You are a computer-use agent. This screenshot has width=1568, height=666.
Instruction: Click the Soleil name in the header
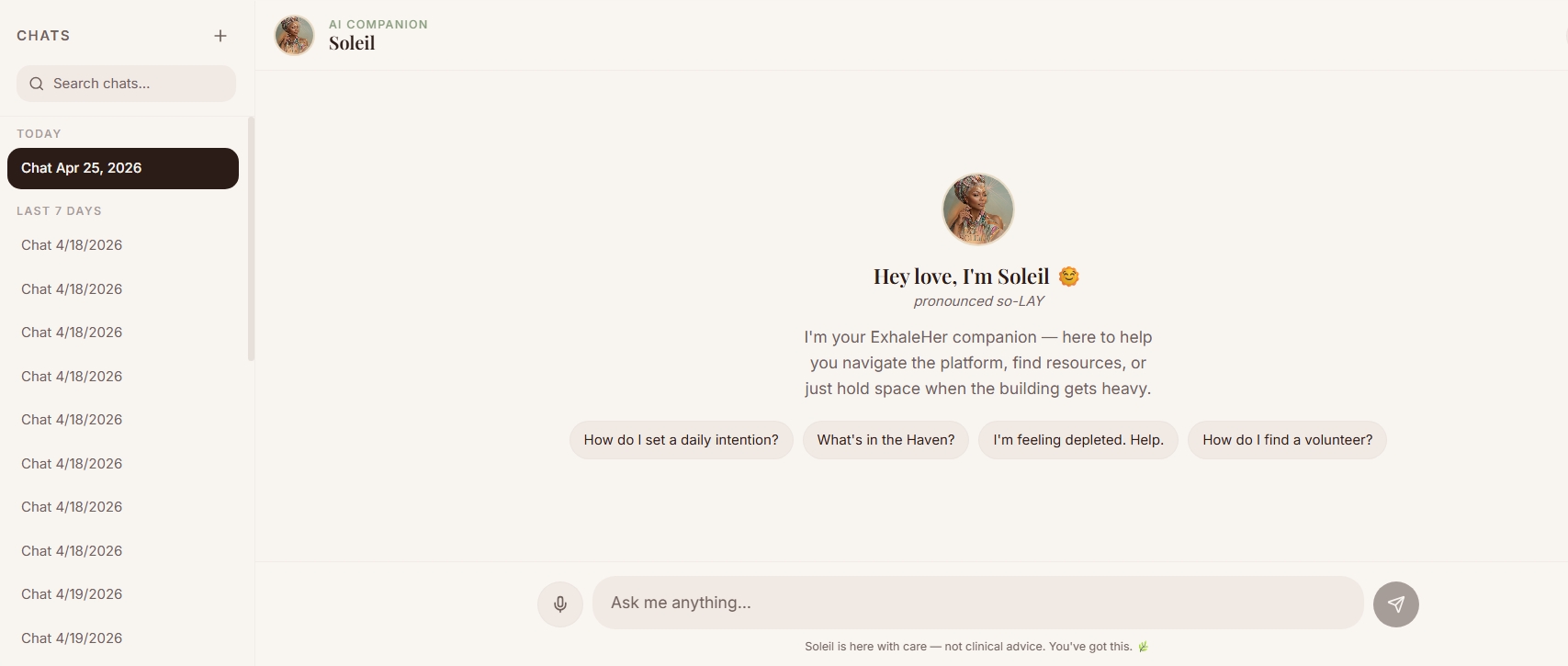[352, 43]
